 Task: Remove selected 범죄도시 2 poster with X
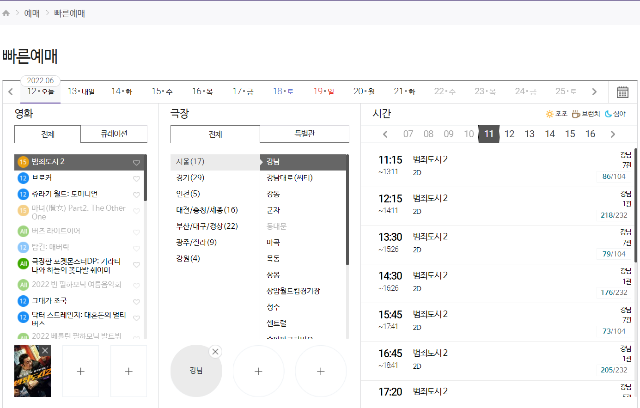(45, 350)
